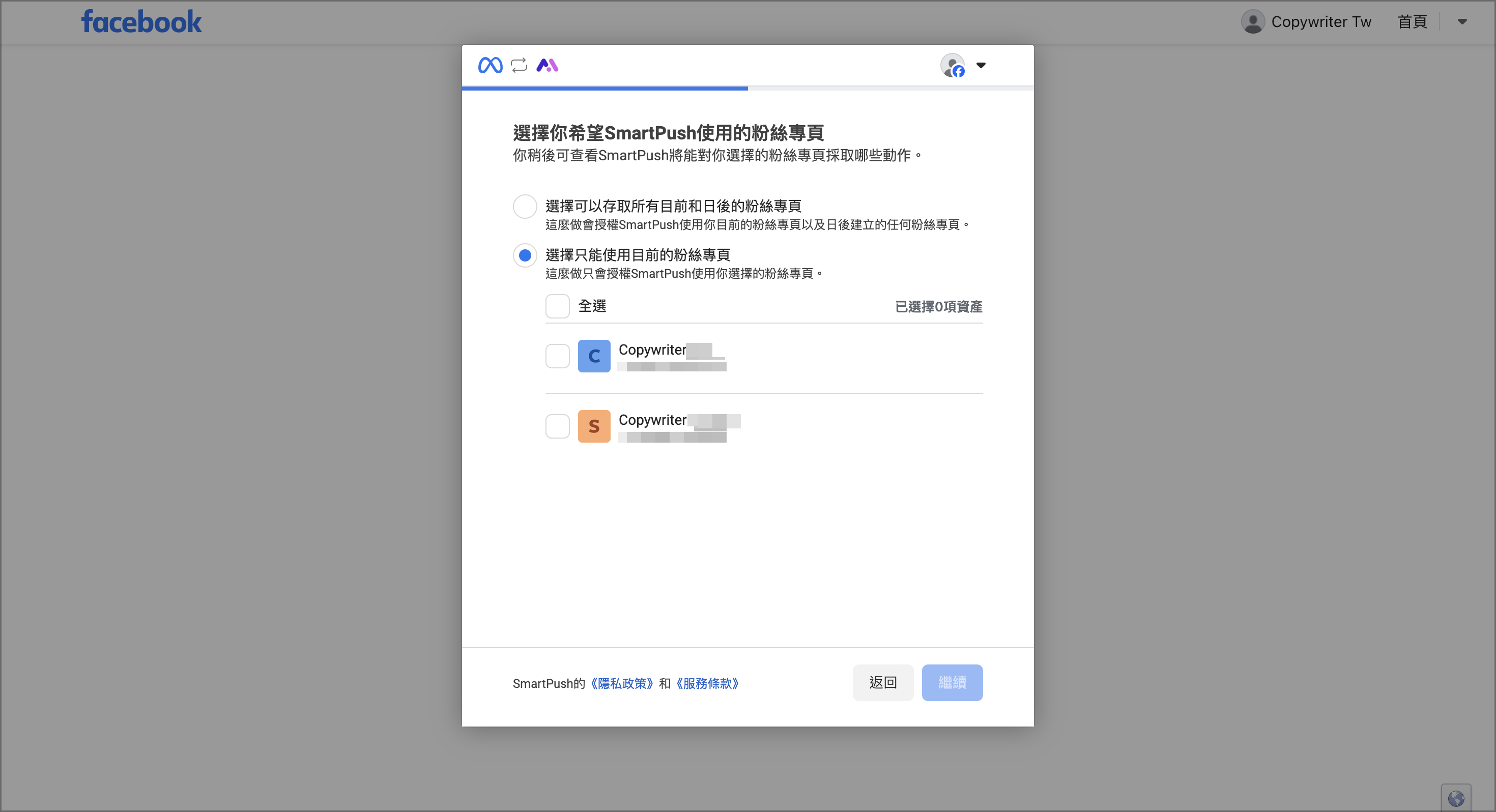Go to 首頁 in the top navigation
This screenshot has width=1496, height=812.
(x=1412, y=22)
